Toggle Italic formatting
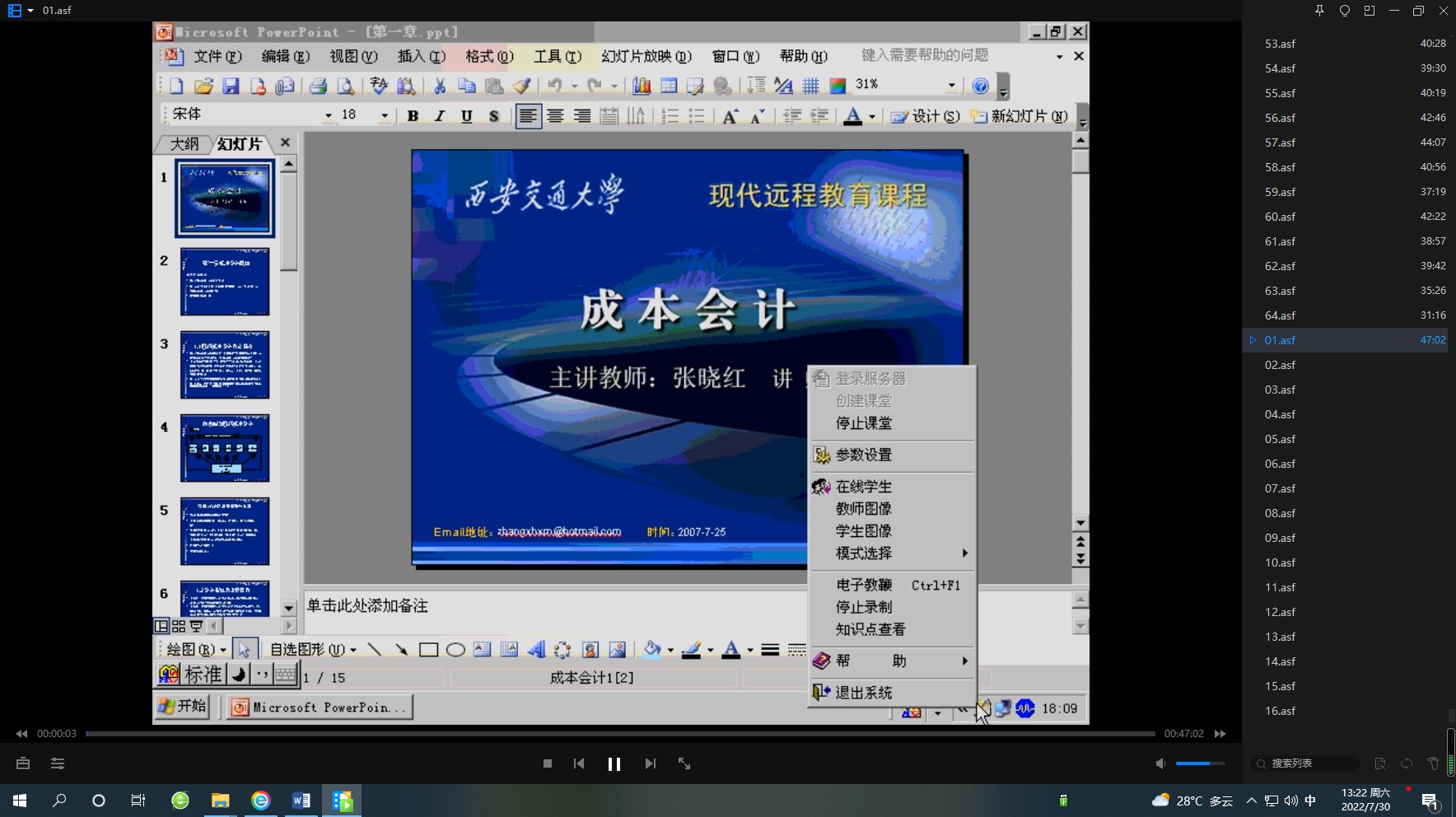 point(440,116)
